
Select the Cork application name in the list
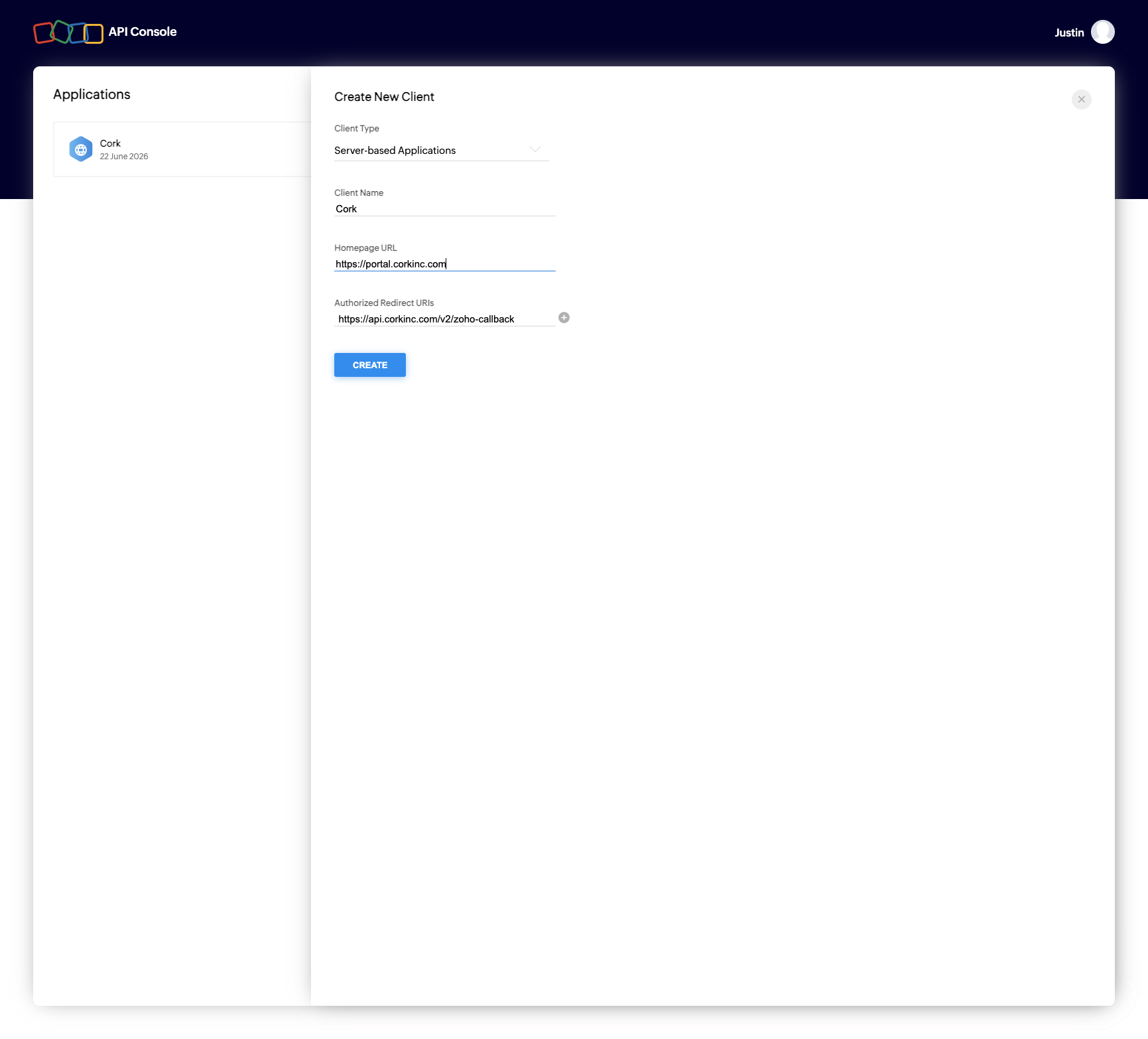pos(110,143)
